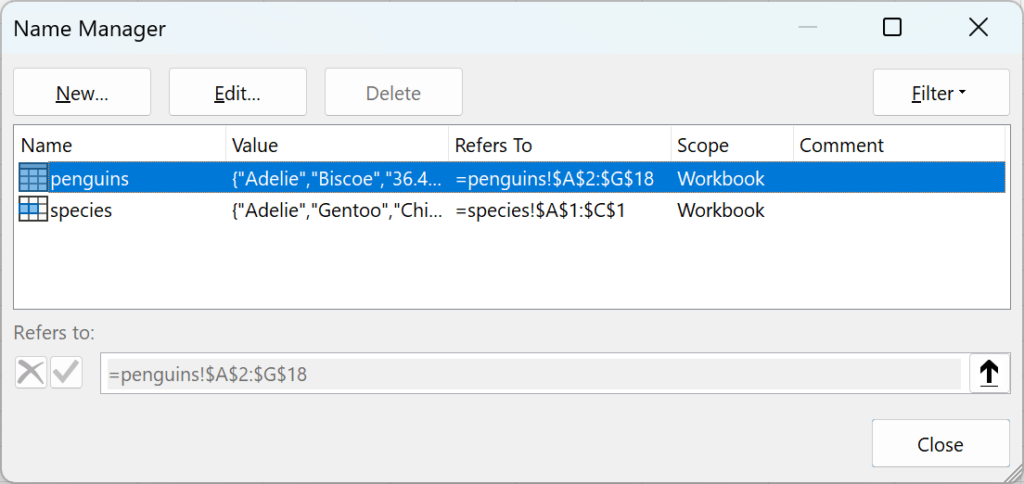Click the penguins table icon

coord(33,179)
